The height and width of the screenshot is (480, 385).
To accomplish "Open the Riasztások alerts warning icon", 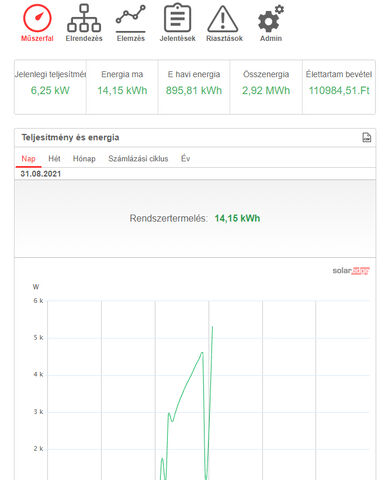I will (223, 19).
